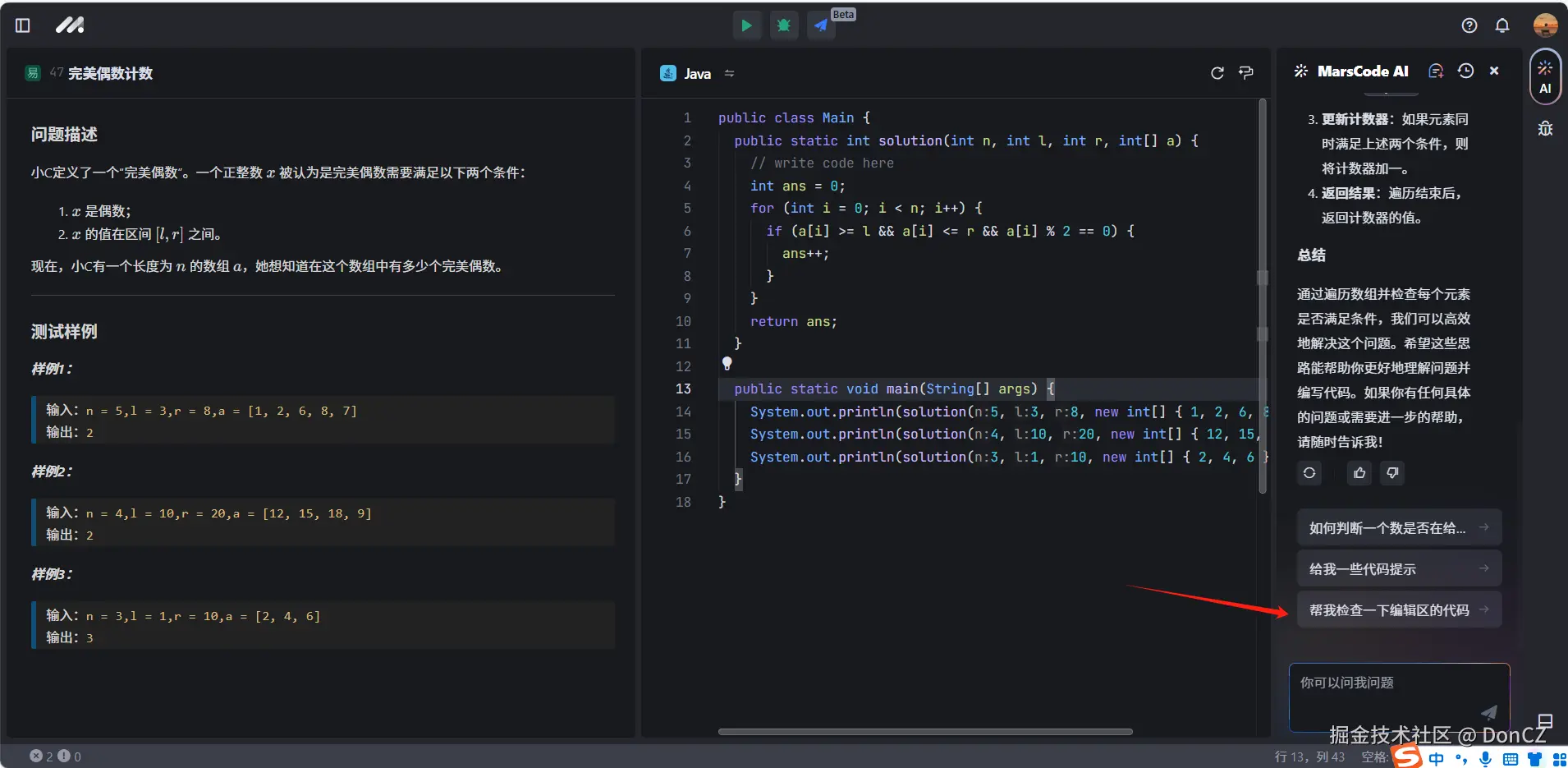The height and width of the screenshot is (768, 1568).
Task: Toggle the left sidebar panel icon
Action: pos(23,25)
